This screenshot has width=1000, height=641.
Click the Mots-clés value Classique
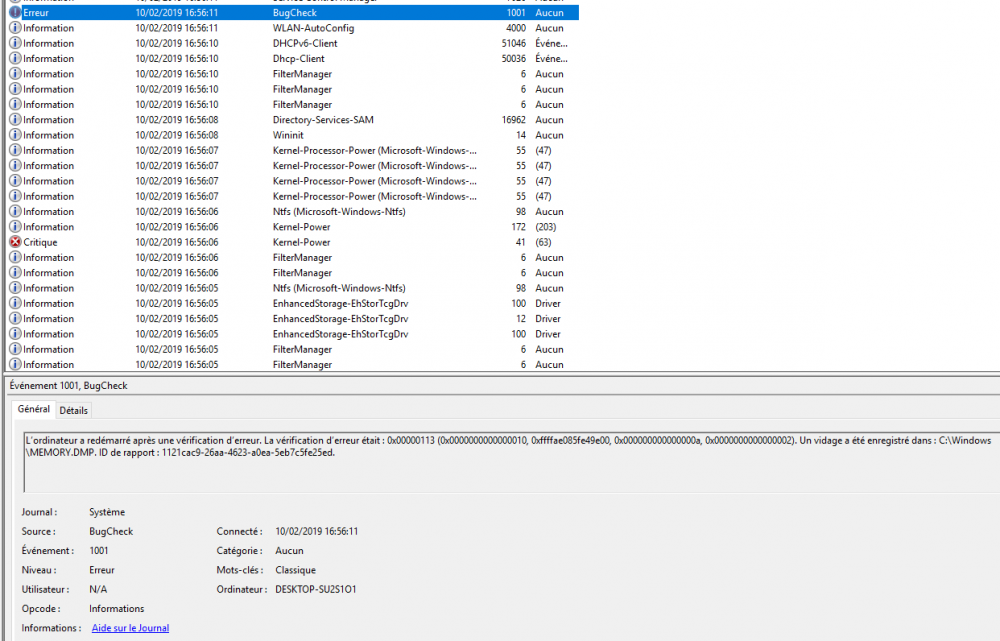295,570
